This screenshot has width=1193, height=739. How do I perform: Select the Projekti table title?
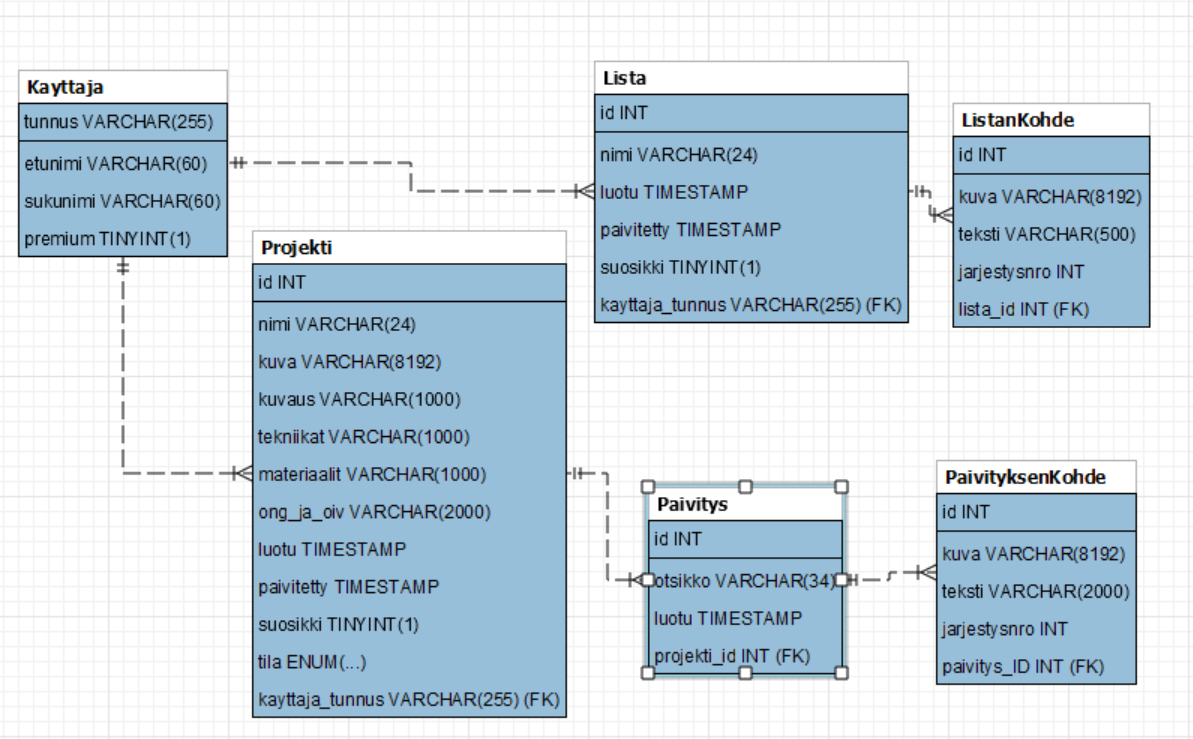[409, 247]
